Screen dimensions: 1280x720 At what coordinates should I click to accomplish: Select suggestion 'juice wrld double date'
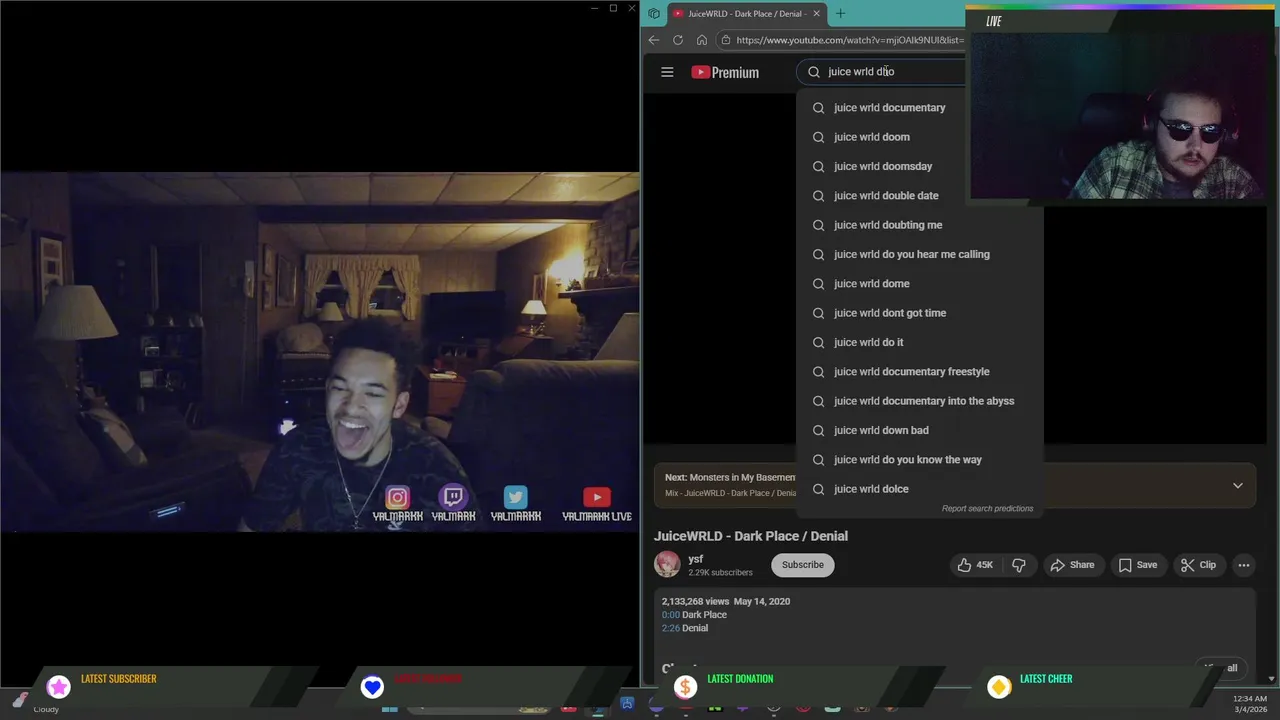coord(920,196)
